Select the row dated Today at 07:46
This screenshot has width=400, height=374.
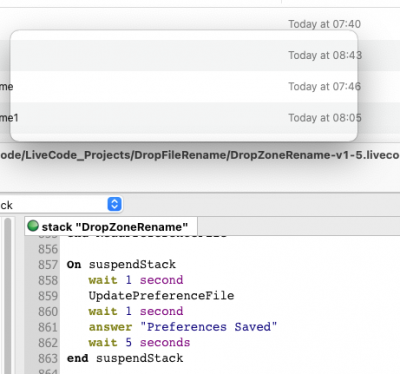point(200,87)
